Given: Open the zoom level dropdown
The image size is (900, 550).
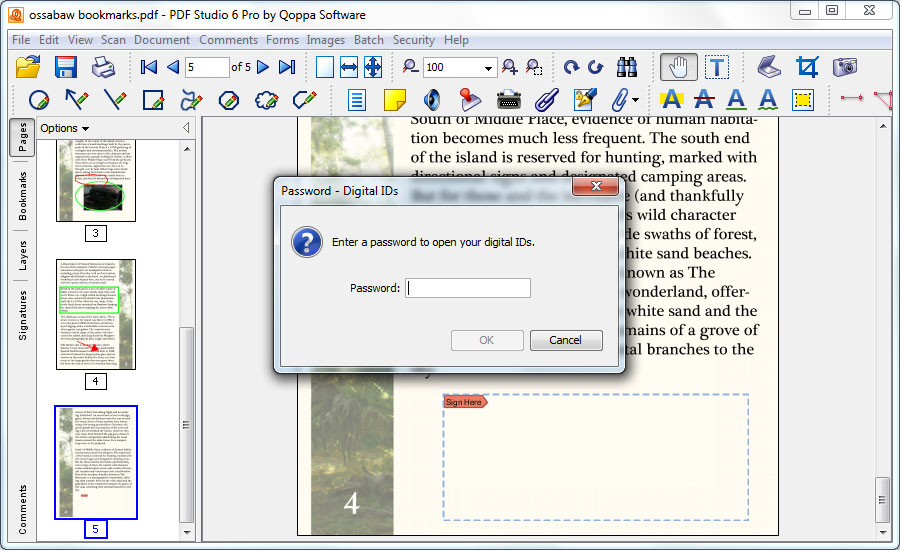Looking at the screenshot, I should (488, 68).
